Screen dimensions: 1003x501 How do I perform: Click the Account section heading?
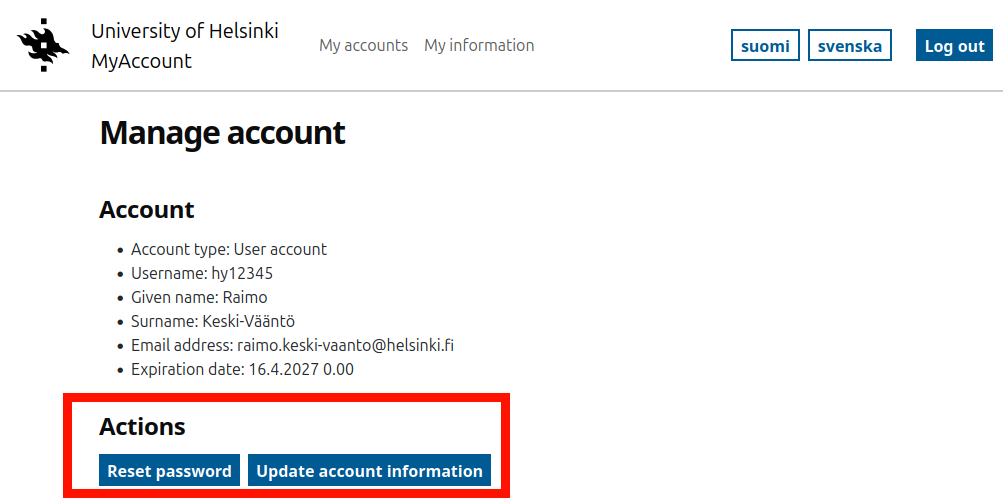pos(146,210)
